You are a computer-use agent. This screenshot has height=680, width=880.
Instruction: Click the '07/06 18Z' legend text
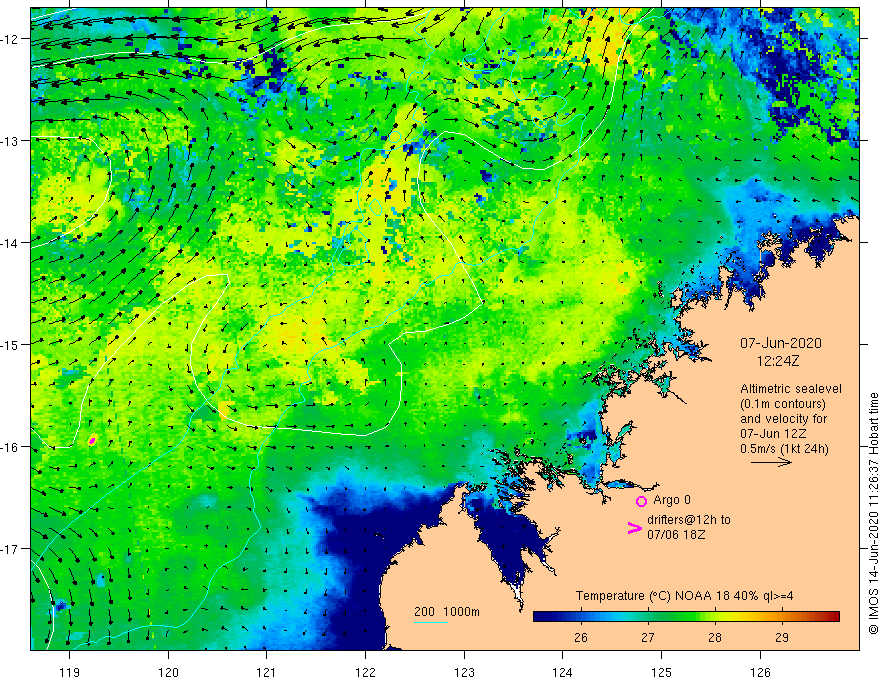tap(676, 535)
